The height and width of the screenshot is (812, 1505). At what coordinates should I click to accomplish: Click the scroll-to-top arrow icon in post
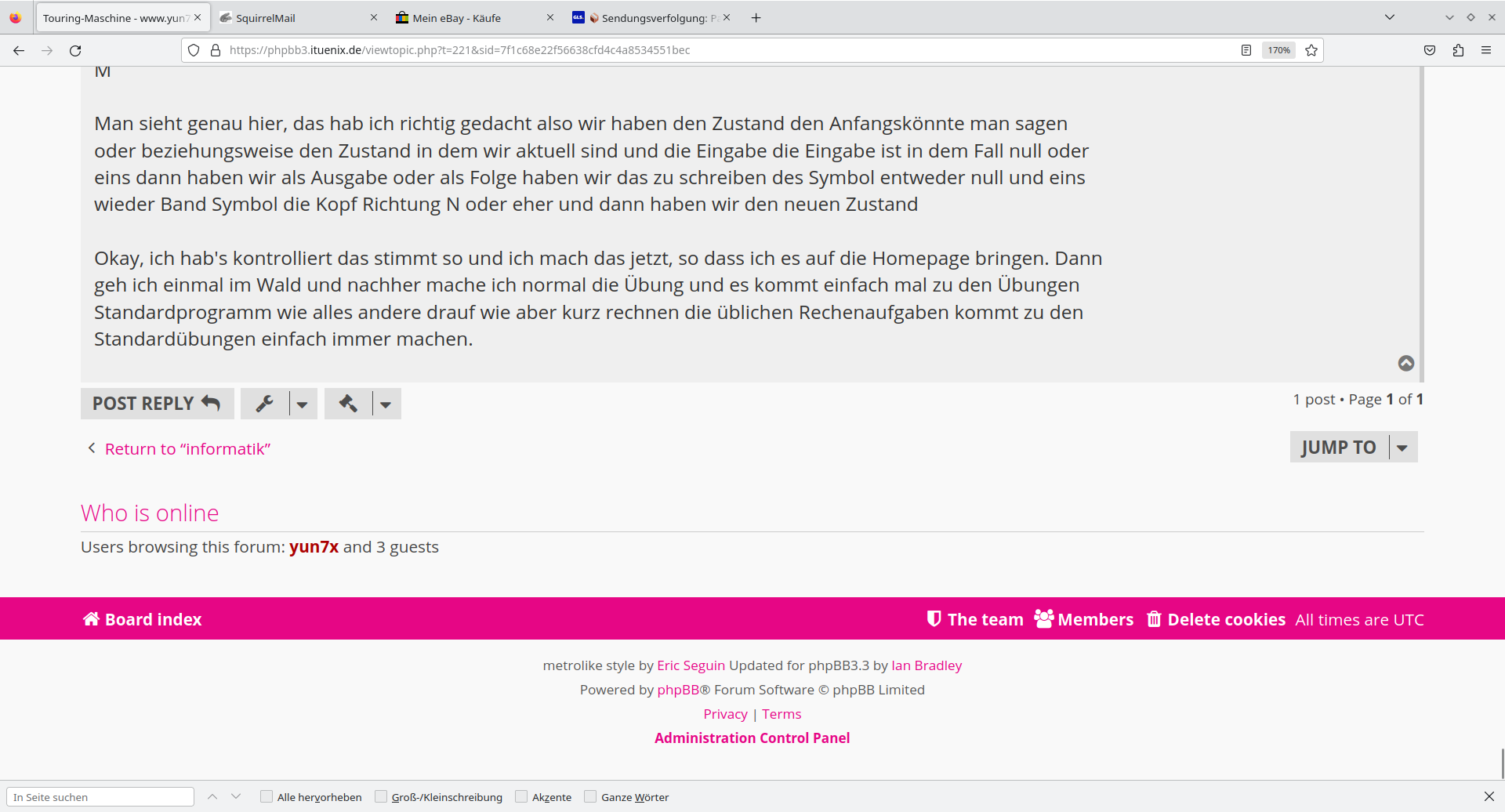[1406, 363]
